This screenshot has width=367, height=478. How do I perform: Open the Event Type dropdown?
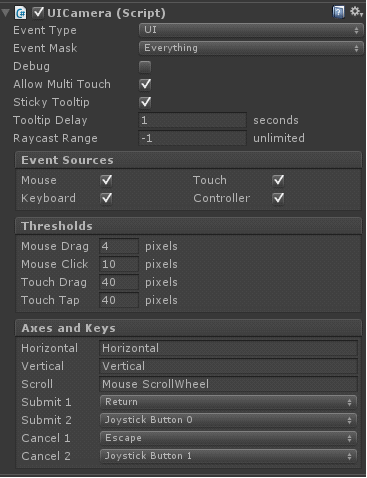pyautogui.click(x=251, y=30)
